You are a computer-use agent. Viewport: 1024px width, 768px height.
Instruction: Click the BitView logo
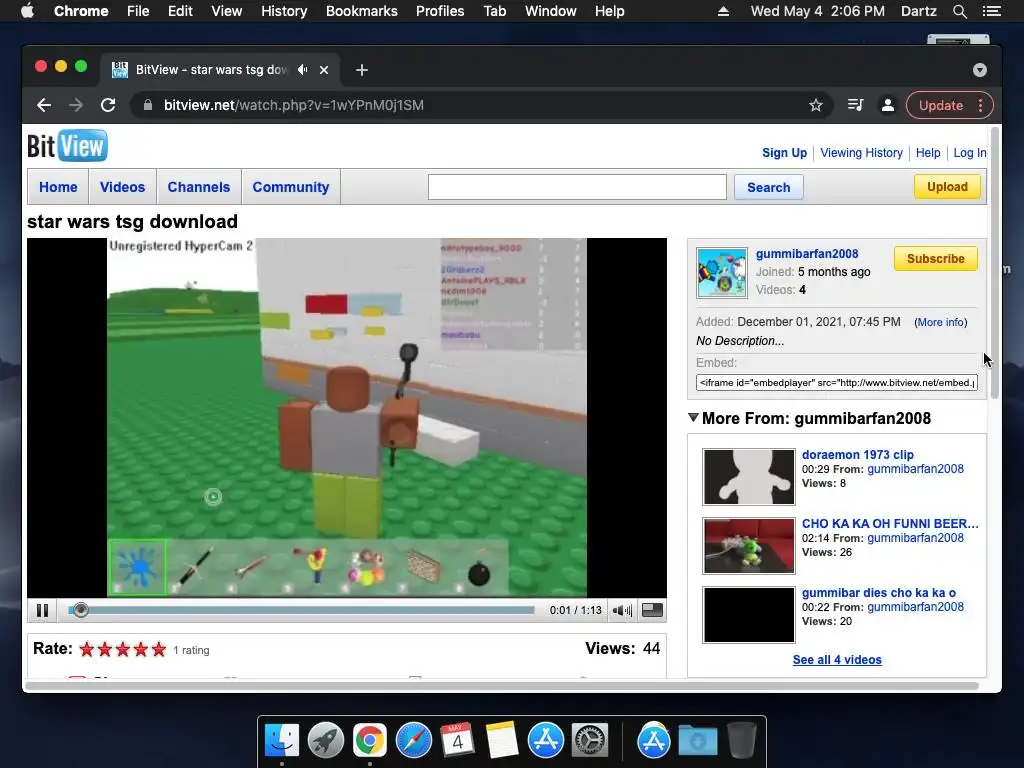67,145
